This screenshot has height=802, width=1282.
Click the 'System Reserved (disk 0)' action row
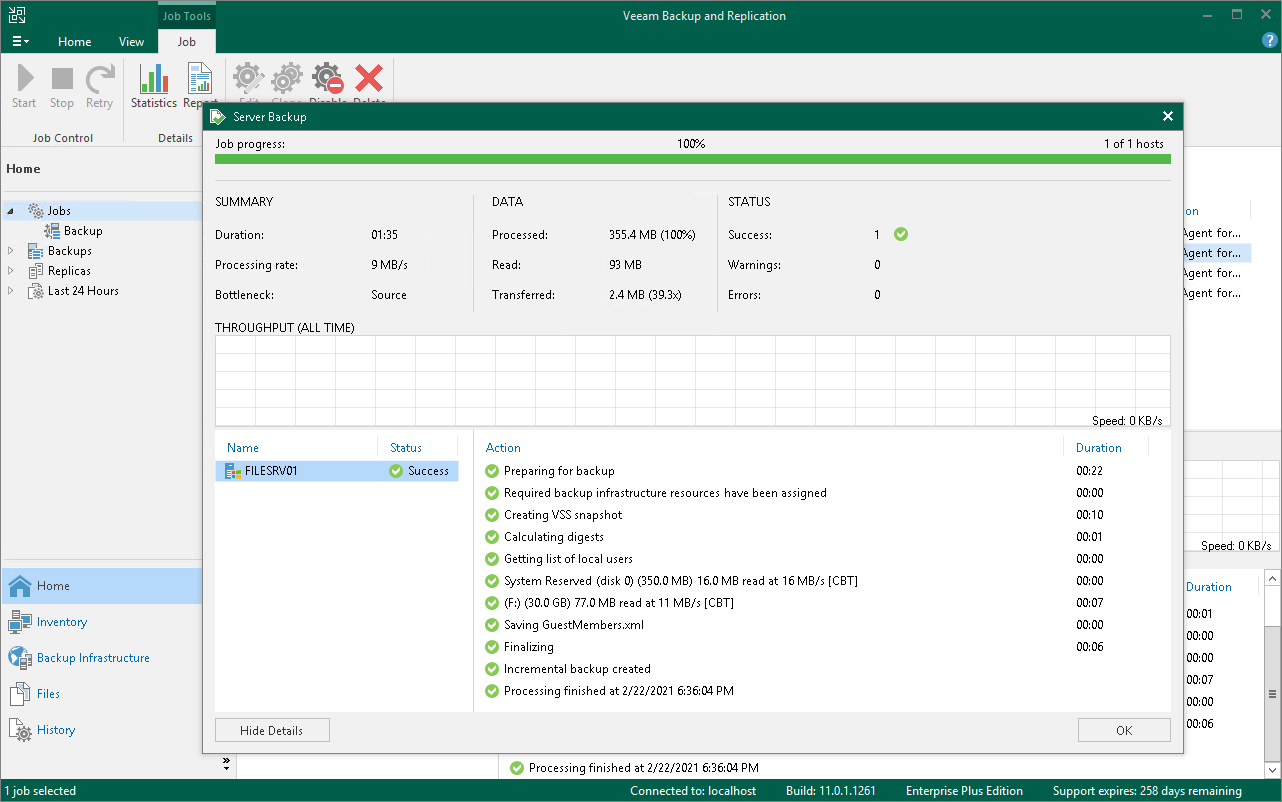[680, 581]
